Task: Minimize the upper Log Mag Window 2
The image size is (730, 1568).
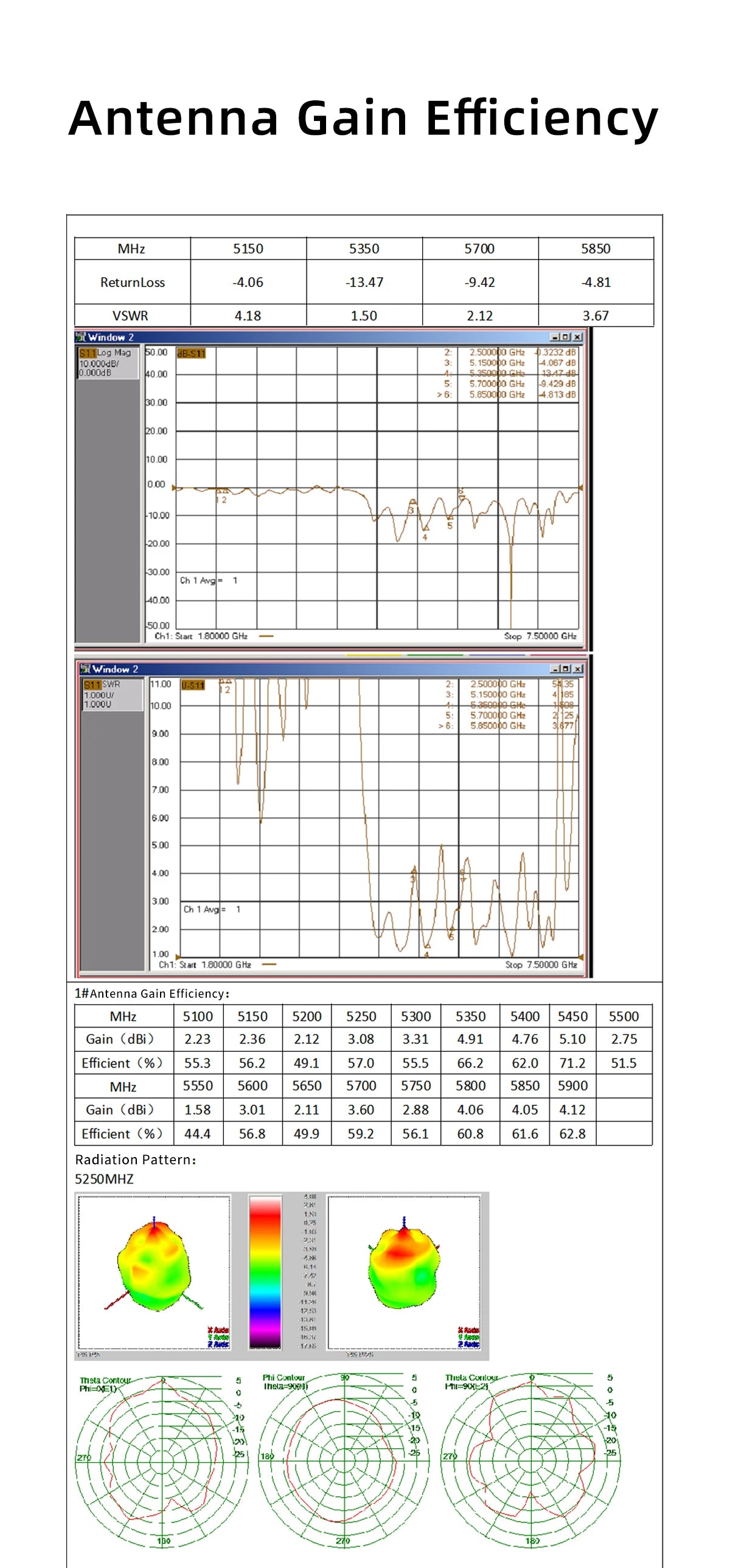Action: coord(555,337)
